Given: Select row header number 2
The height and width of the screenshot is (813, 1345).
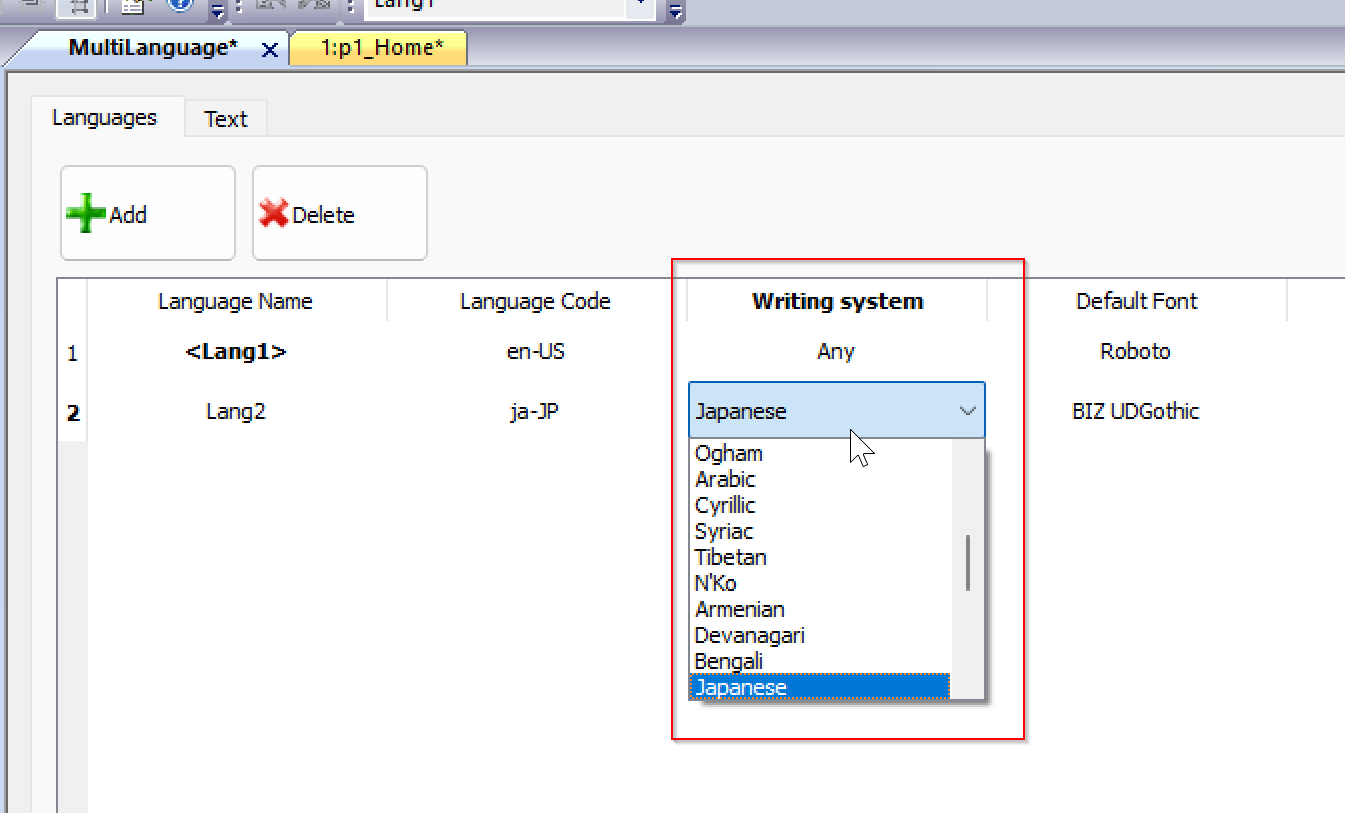Looking at the screenshot, I should point(72,412).
